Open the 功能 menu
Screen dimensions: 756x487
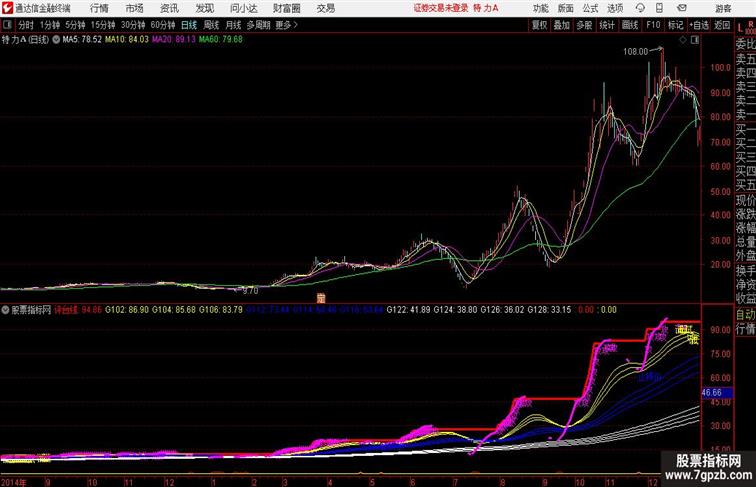(x=540, y=8)
